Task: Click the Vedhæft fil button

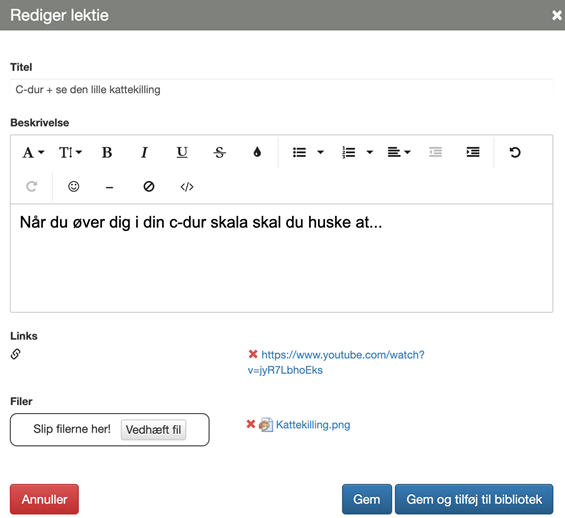Action: pyautogui.click(x=154, y=429)
